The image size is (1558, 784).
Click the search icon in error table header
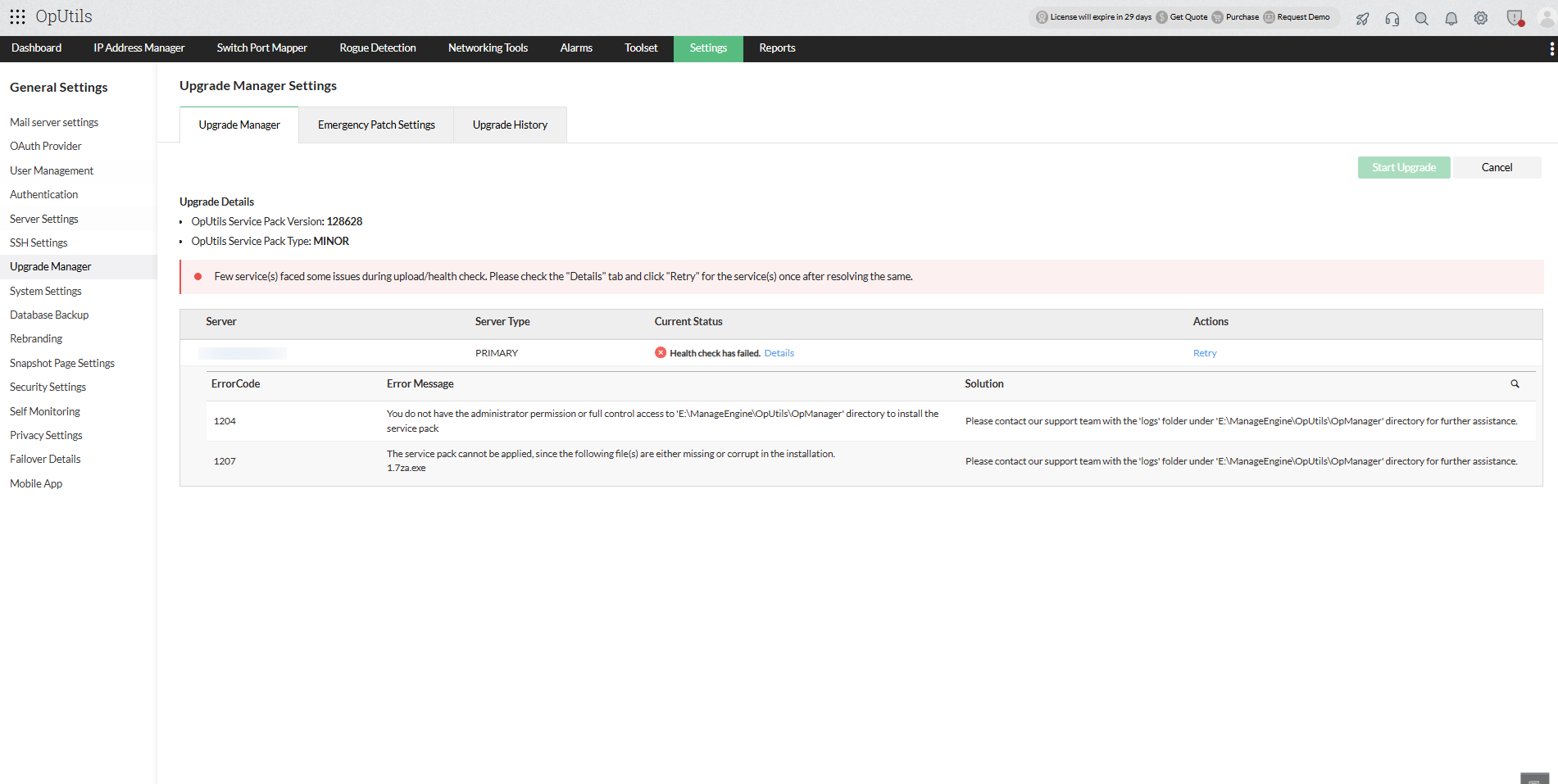[x=1515, y=383]
